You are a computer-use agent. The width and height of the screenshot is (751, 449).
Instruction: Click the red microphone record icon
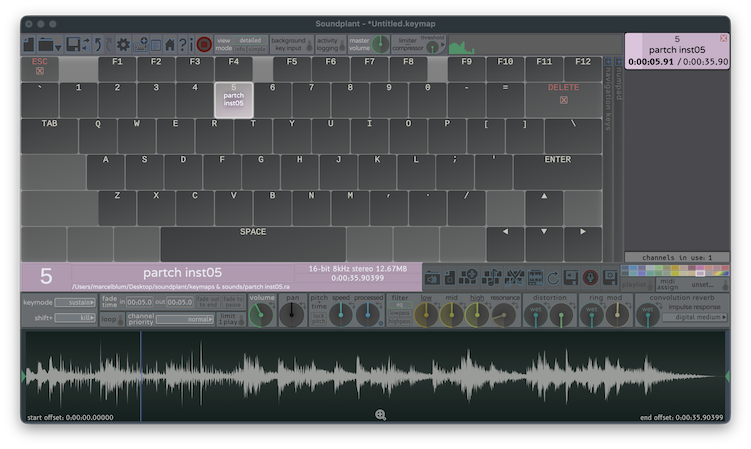point(590,277)
